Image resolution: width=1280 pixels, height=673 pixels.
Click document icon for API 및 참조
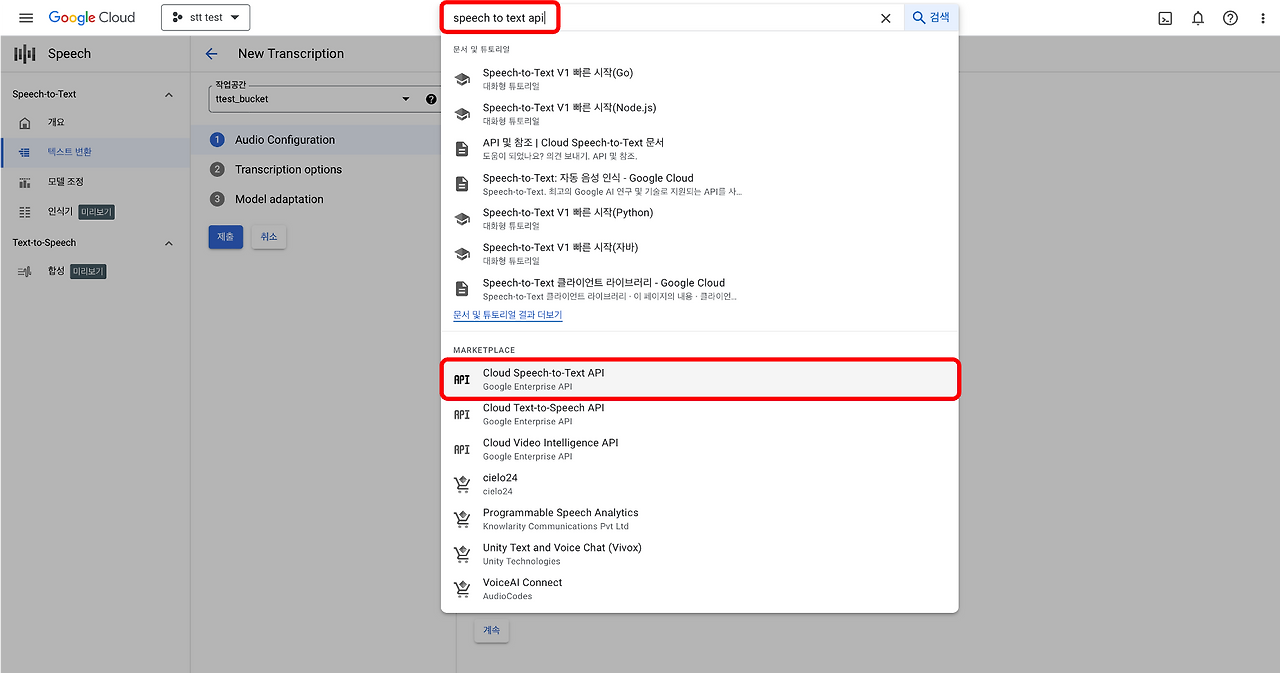(462, 149)
